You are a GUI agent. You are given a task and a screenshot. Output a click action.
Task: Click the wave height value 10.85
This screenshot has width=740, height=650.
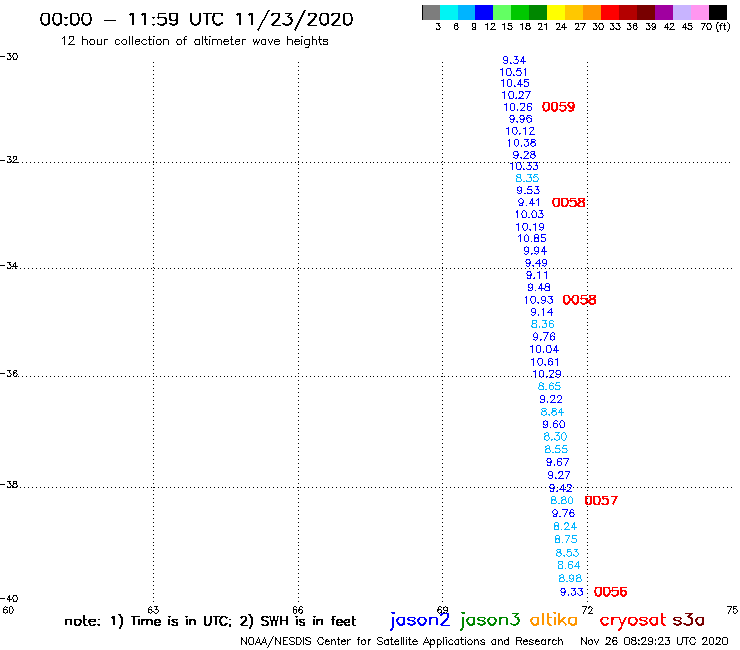[532, 239]
